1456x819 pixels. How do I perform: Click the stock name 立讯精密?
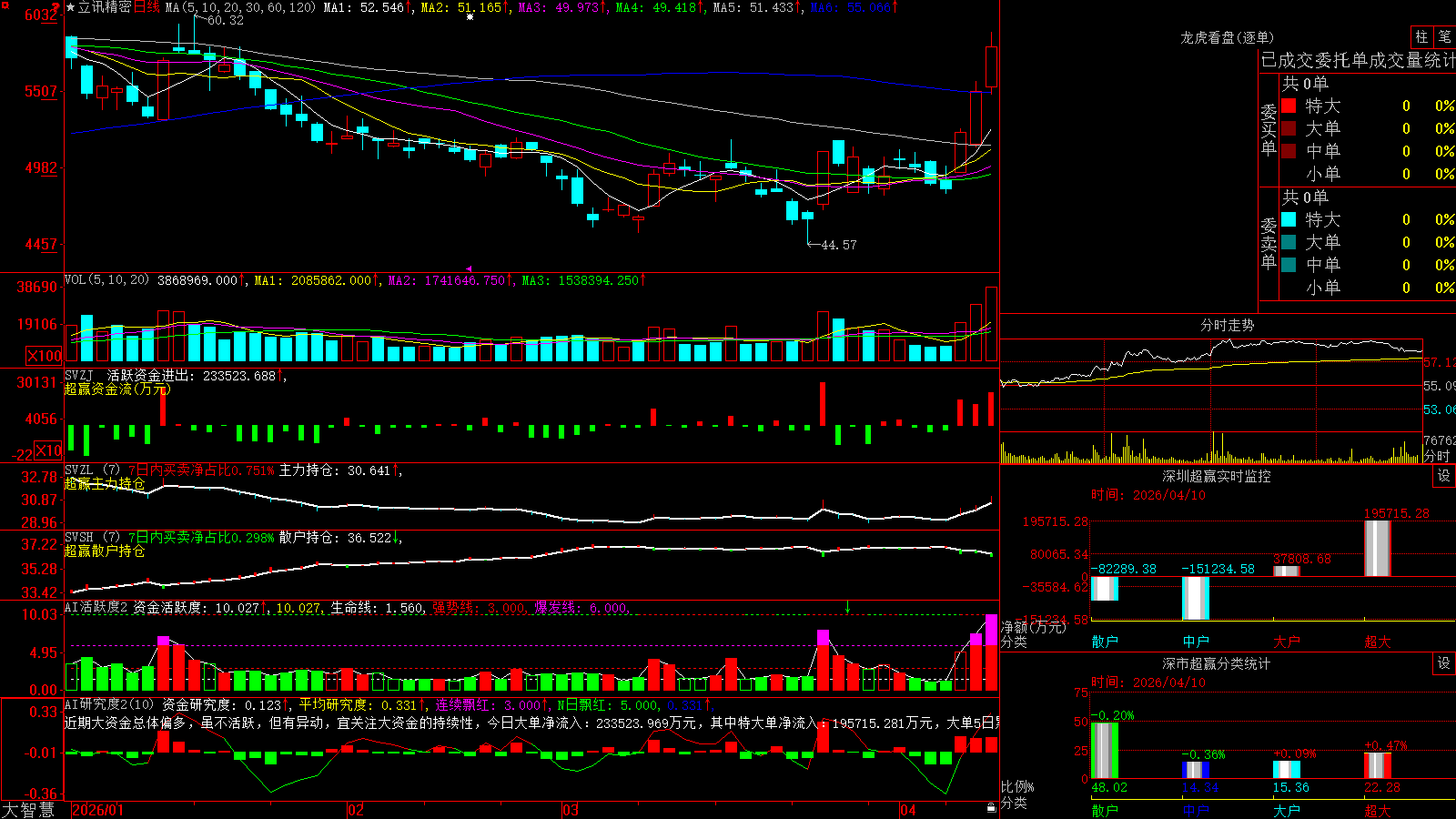point(105,7)
